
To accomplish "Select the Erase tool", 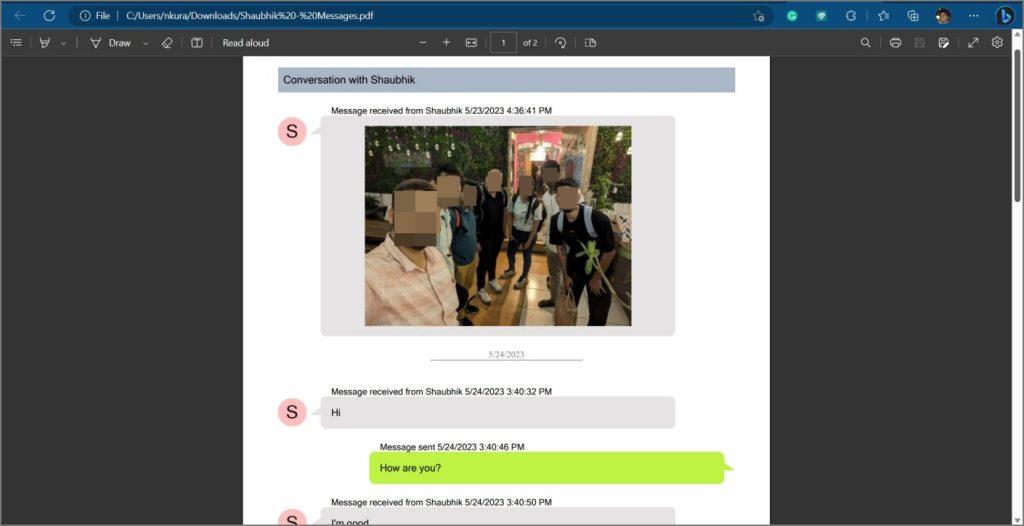I will pyautogui.click(x=167, y=42).
